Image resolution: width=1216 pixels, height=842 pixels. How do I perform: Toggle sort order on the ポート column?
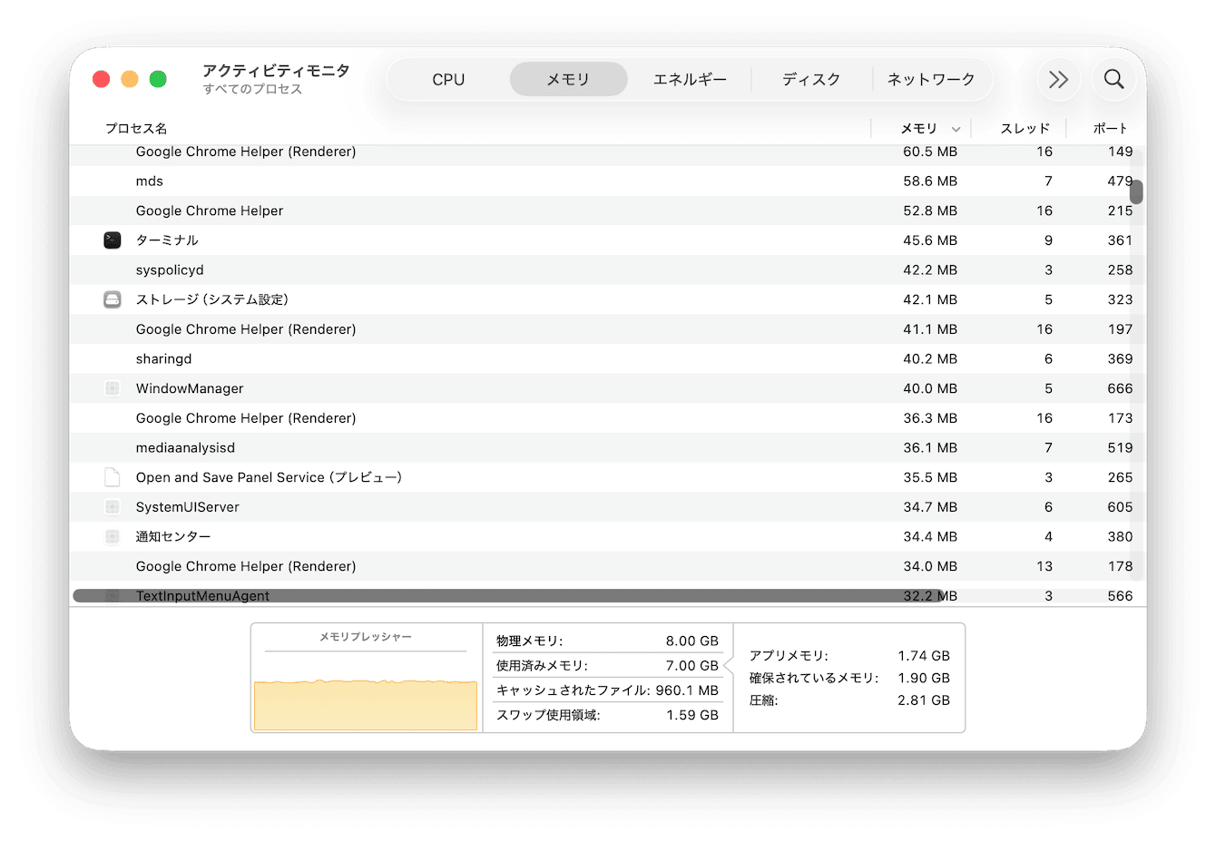[x=1110, y=128]
